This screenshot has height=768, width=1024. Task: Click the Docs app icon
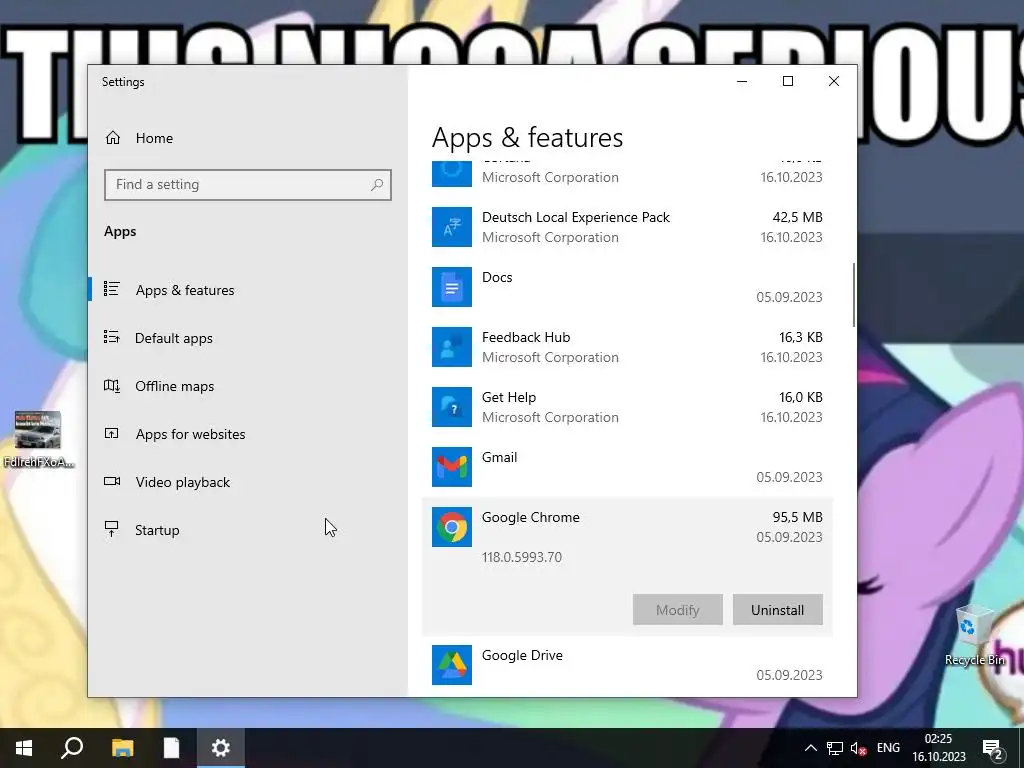[452, 287]
